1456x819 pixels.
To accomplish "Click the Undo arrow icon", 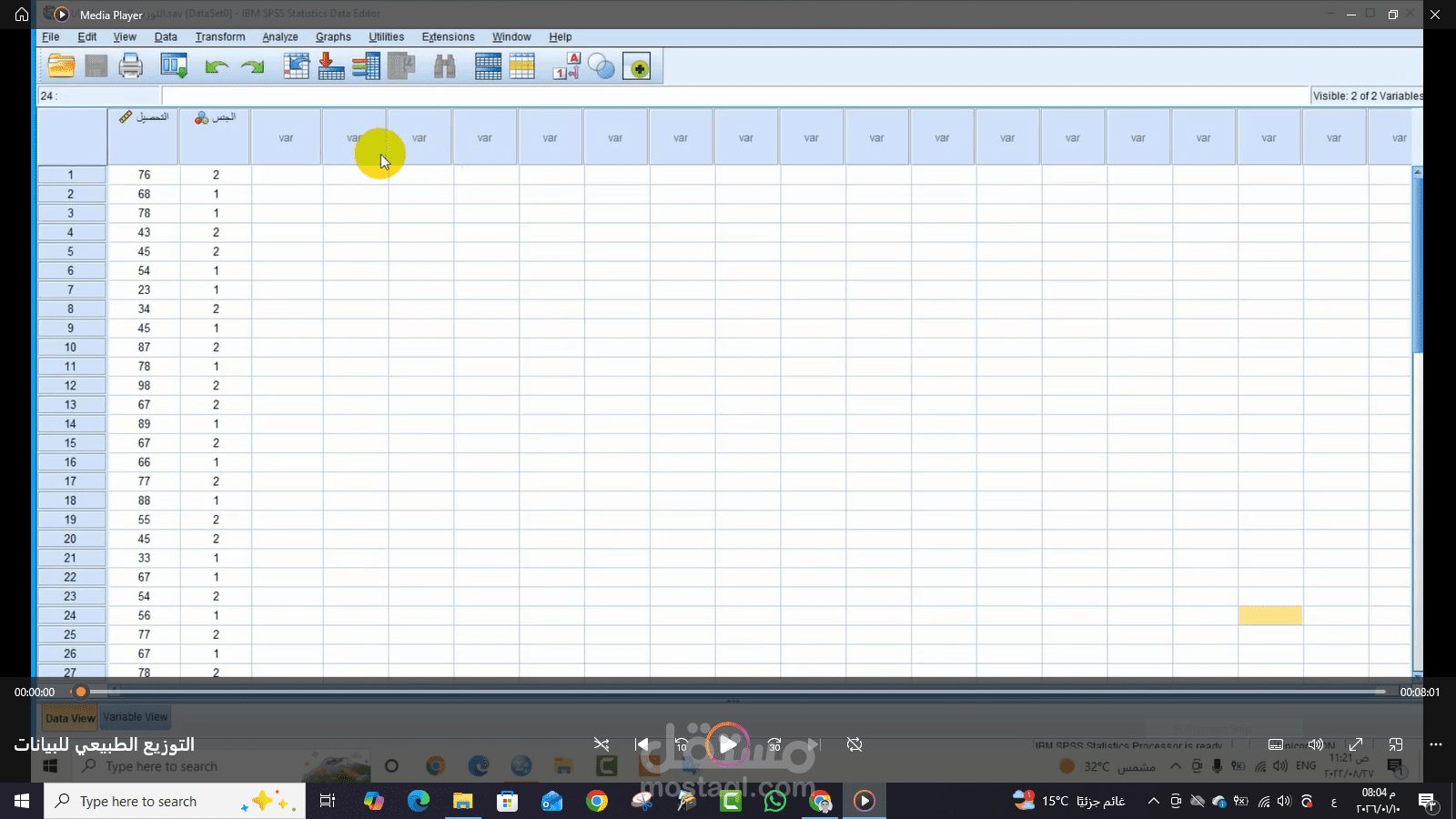I will click(218, 66).
